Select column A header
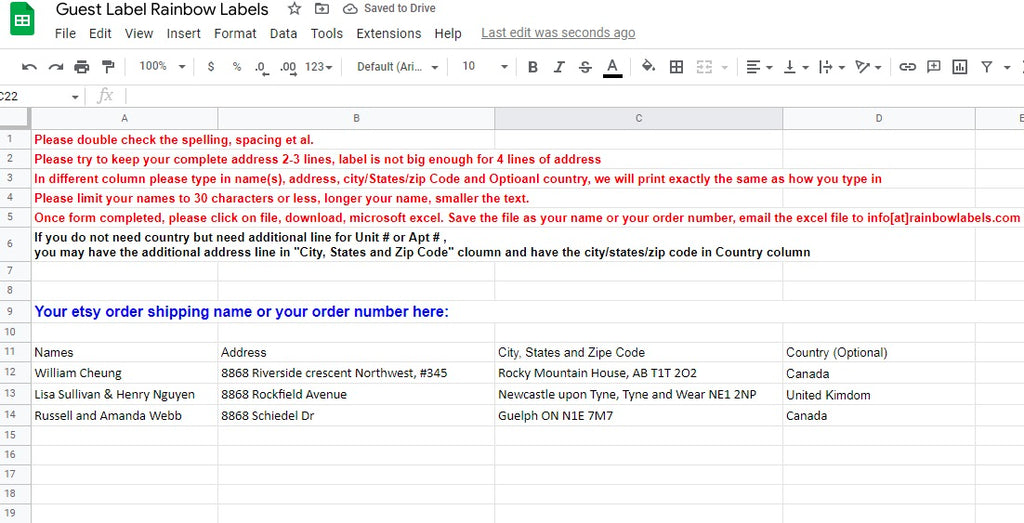 (x=124, y=118)
